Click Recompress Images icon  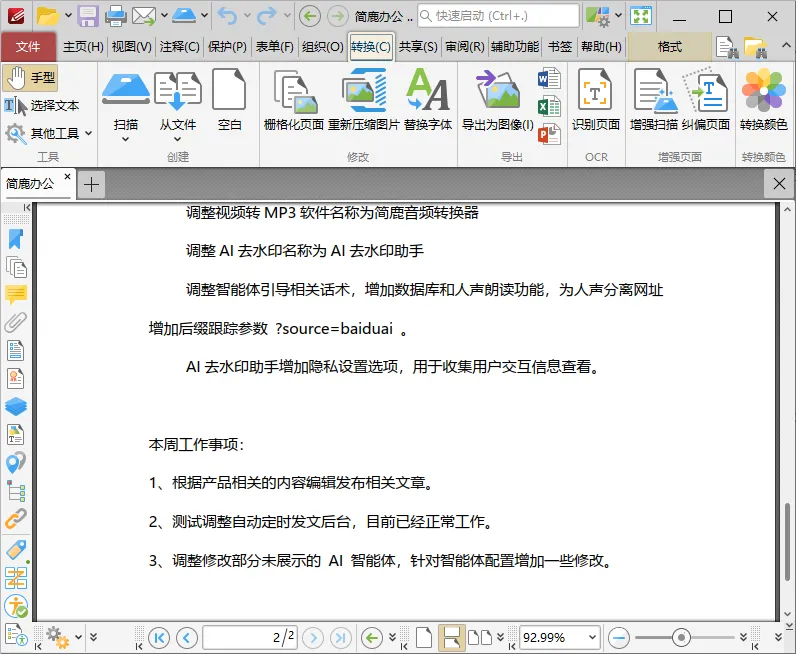[x=363, y=100]
